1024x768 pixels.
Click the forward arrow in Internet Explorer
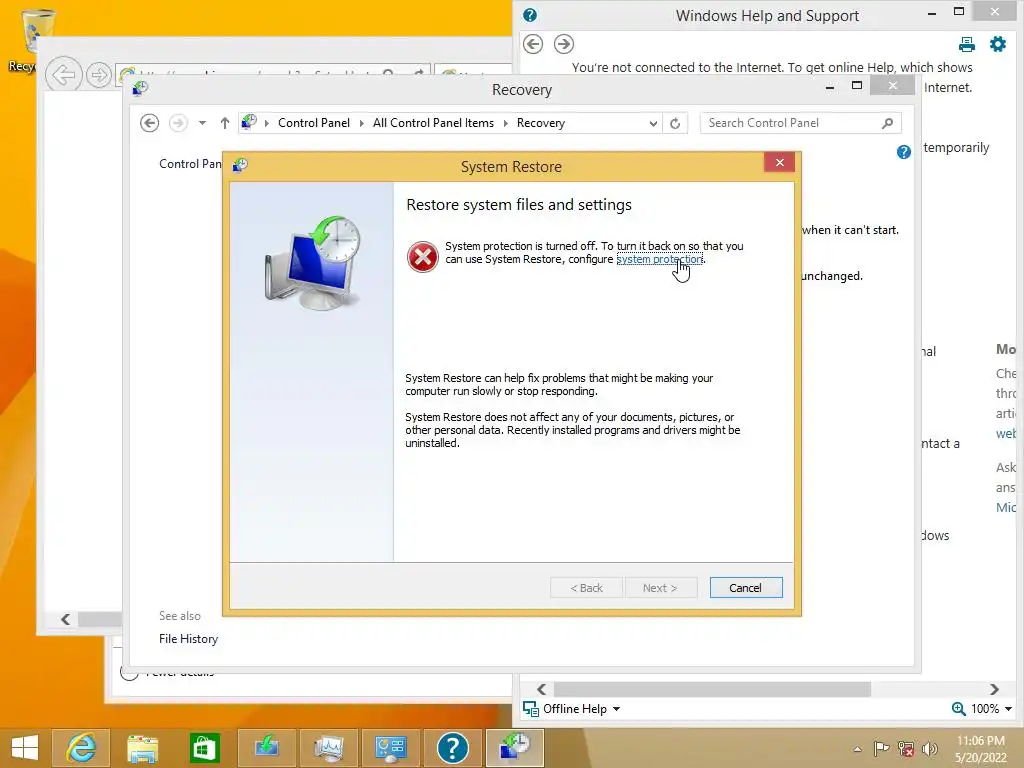coord(99,75)
